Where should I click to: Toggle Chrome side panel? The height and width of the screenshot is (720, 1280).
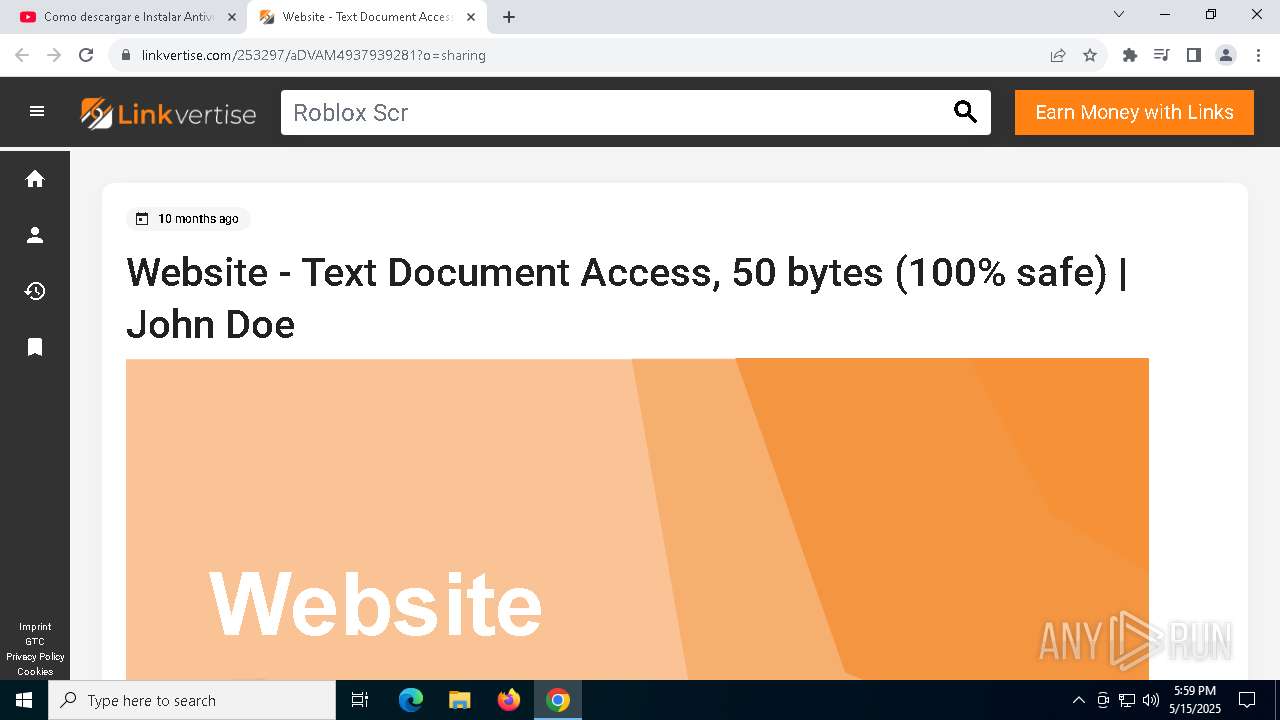[x=1194, y=55]
